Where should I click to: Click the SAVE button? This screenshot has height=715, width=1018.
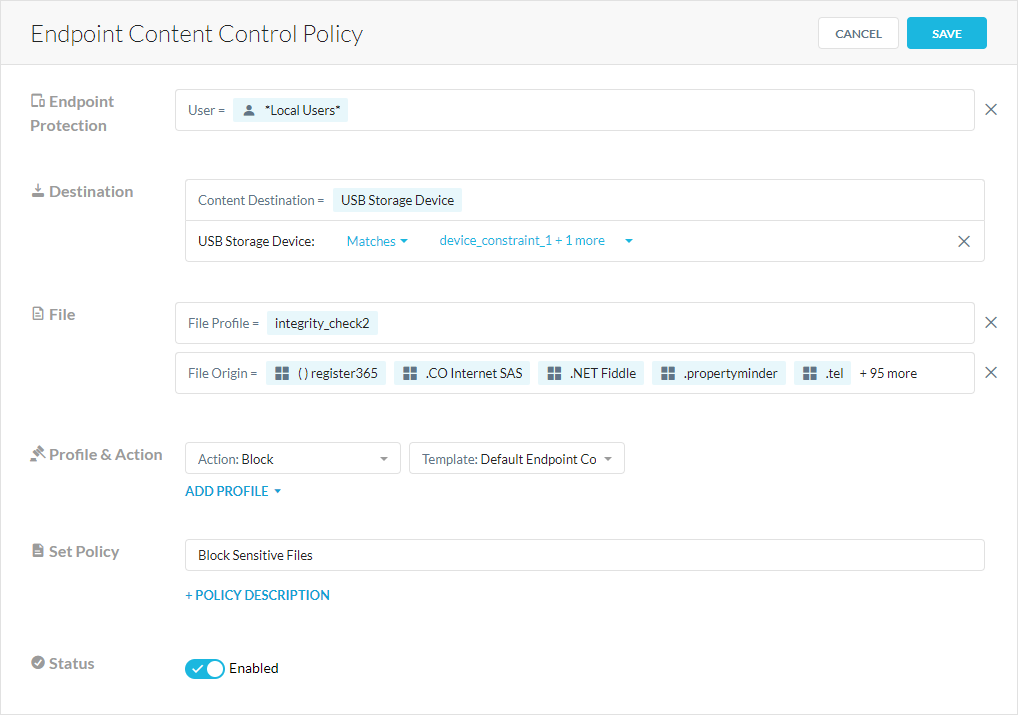tap(946, 32)
